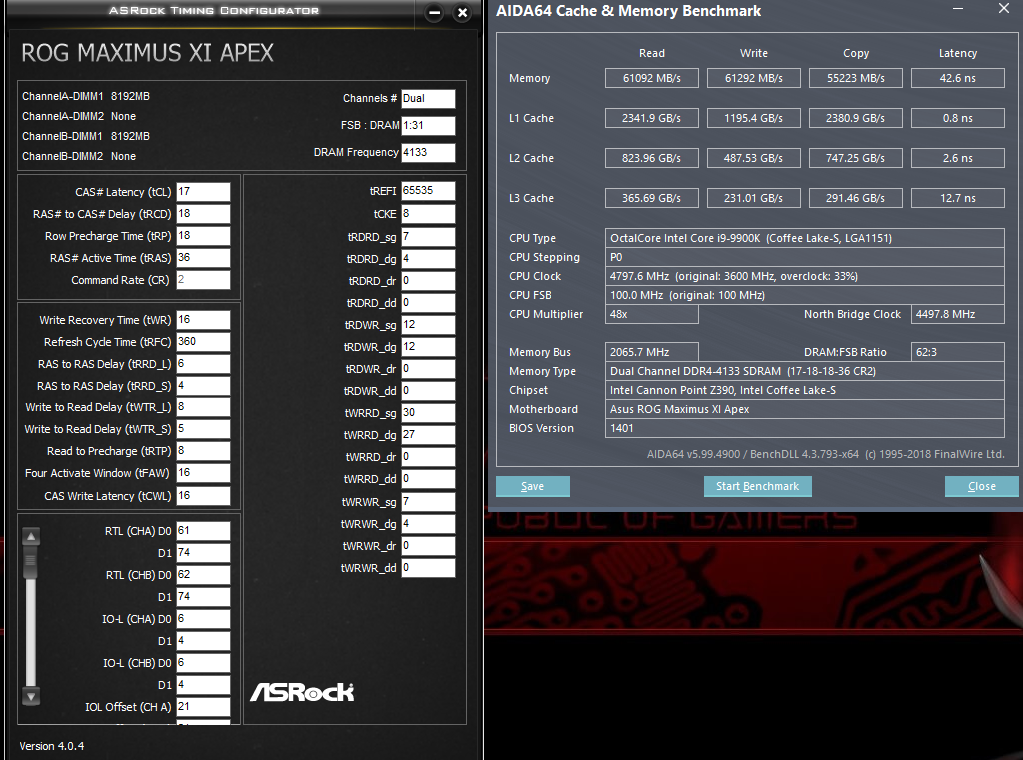This screenshot has height=760, width=1023.
Task: Click the Motherboard field Asus ROG Maximus XI Apex
Action: click(x=804, y=409)
